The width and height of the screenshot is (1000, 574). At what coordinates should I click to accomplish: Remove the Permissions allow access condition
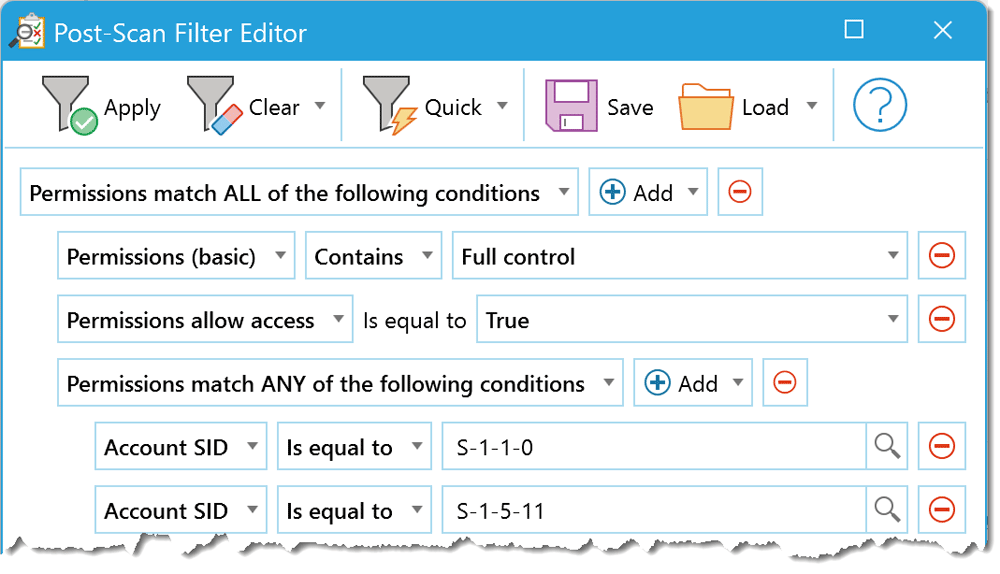pos(941,319)
